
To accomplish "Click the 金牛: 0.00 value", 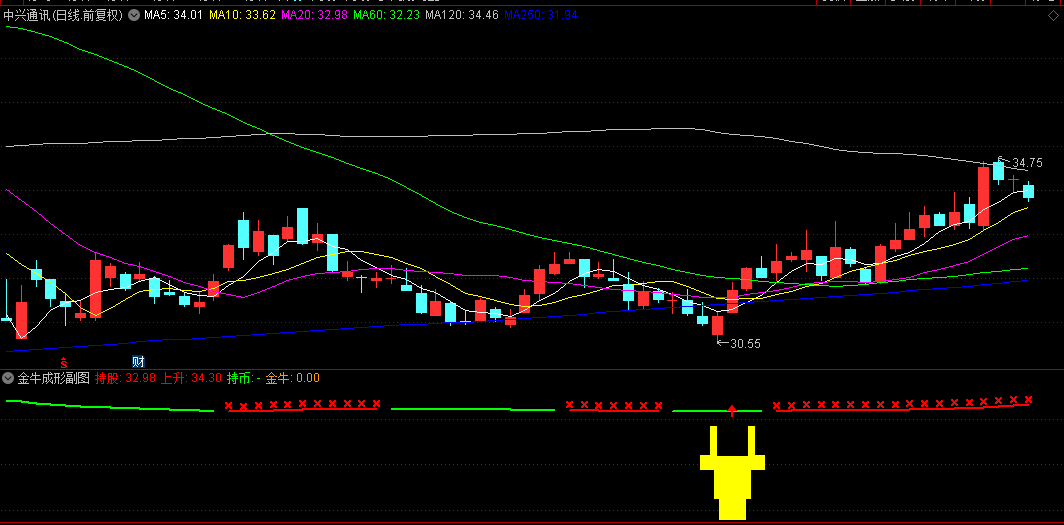I will [x=292, y=378].
